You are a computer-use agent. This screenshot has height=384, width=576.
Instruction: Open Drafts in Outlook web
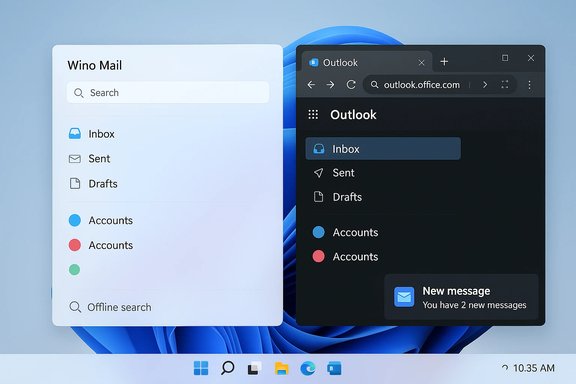[337, 197]
